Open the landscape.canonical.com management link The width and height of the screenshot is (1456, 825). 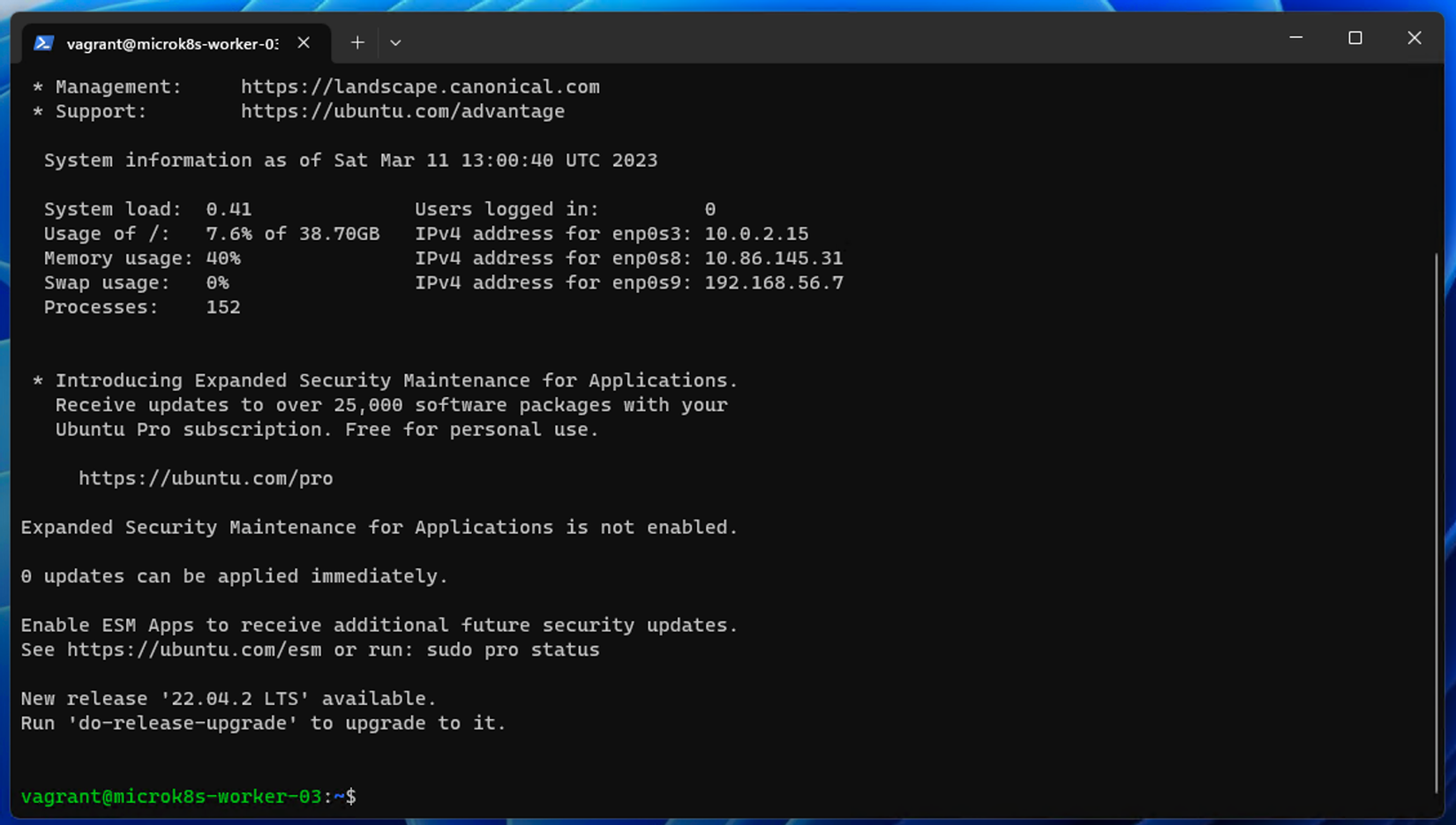click(x=420, y=86)
